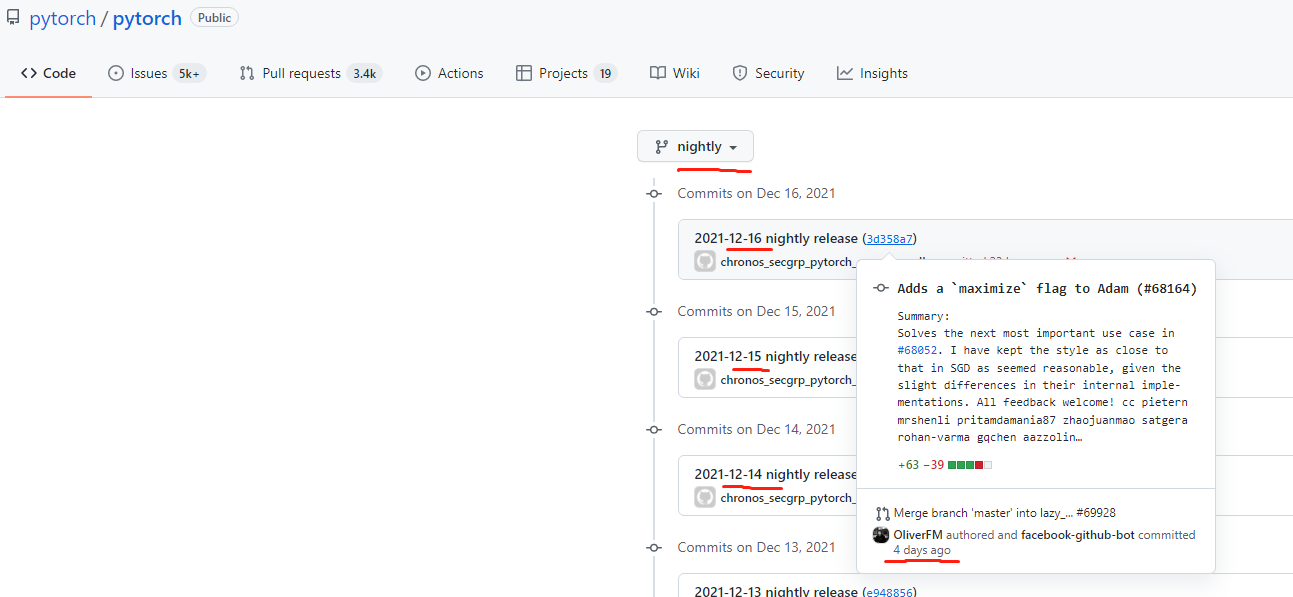Switch to the Code tab

[48, 73]
